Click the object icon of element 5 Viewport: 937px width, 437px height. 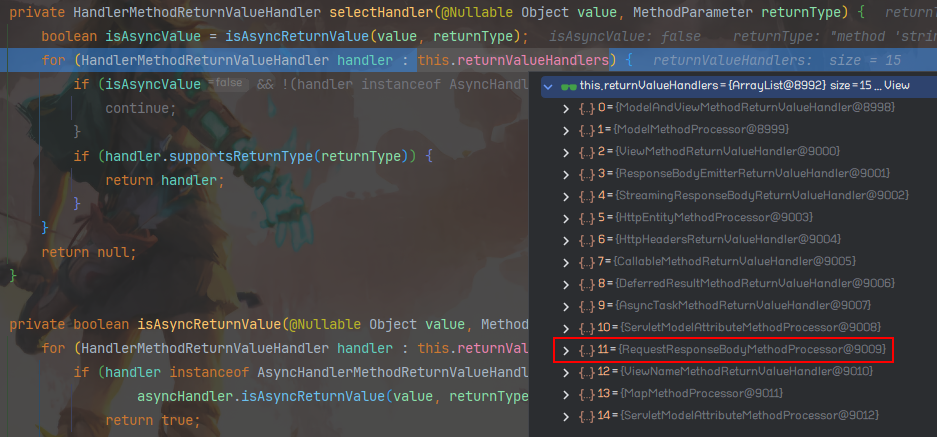(x=586, y=218)
